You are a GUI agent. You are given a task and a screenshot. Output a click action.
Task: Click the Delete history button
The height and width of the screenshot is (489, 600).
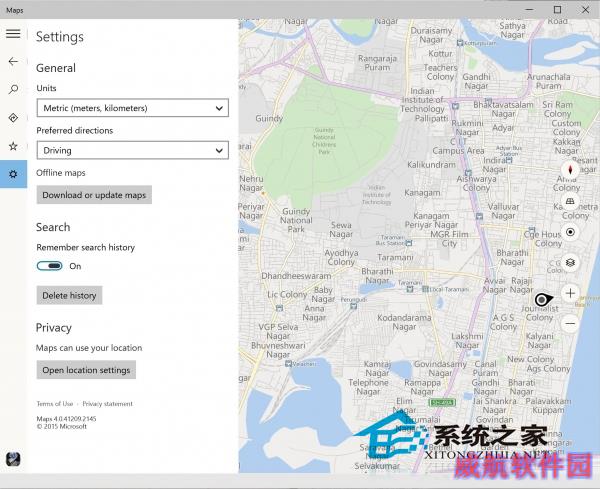69,295
